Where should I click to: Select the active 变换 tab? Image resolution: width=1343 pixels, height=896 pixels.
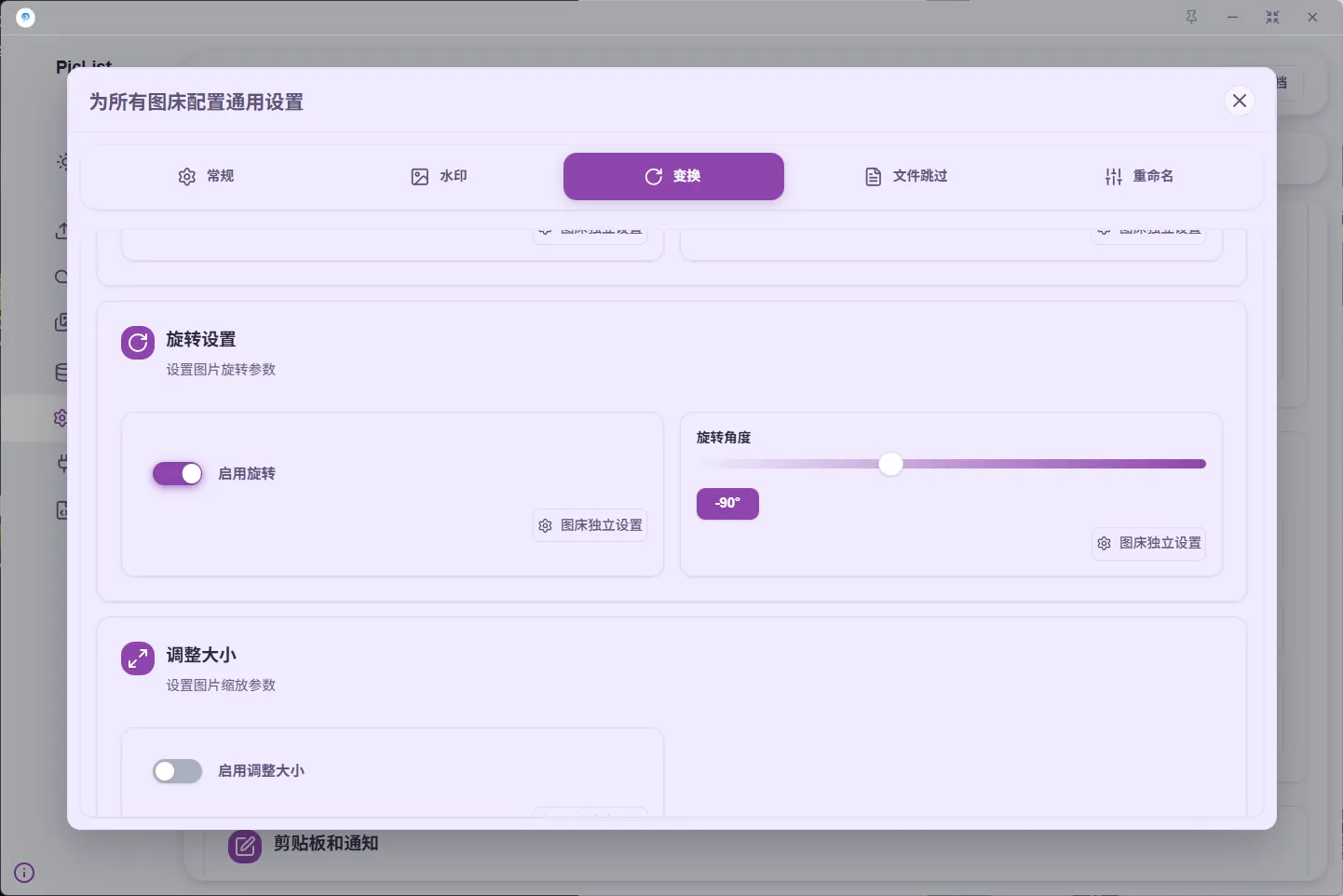coord(673,176)
